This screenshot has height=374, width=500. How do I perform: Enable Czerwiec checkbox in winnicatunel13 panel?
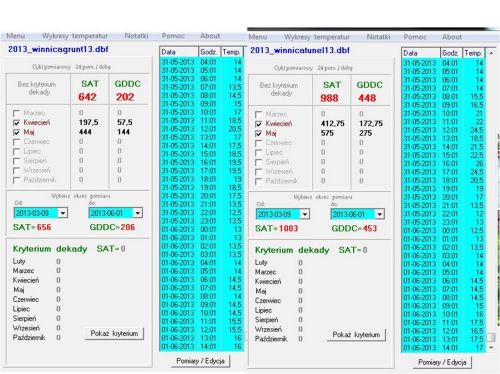point(258,143)
